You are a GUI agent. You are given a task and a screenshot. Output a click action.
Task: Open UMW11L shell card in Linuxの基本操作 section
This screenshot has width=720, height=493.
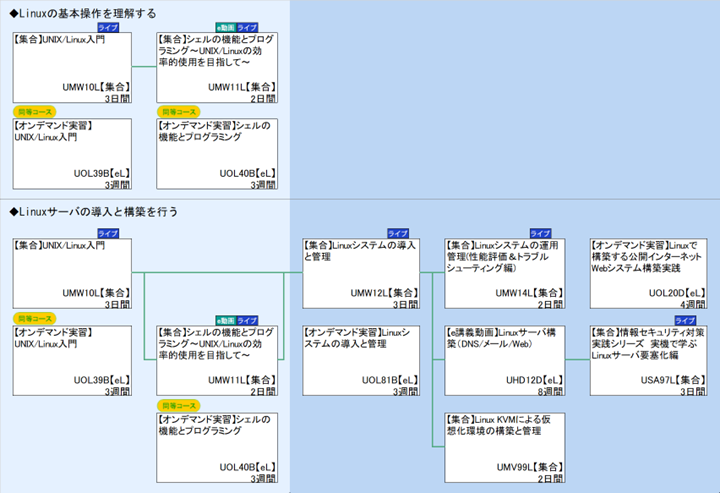[x=217, y=67]
